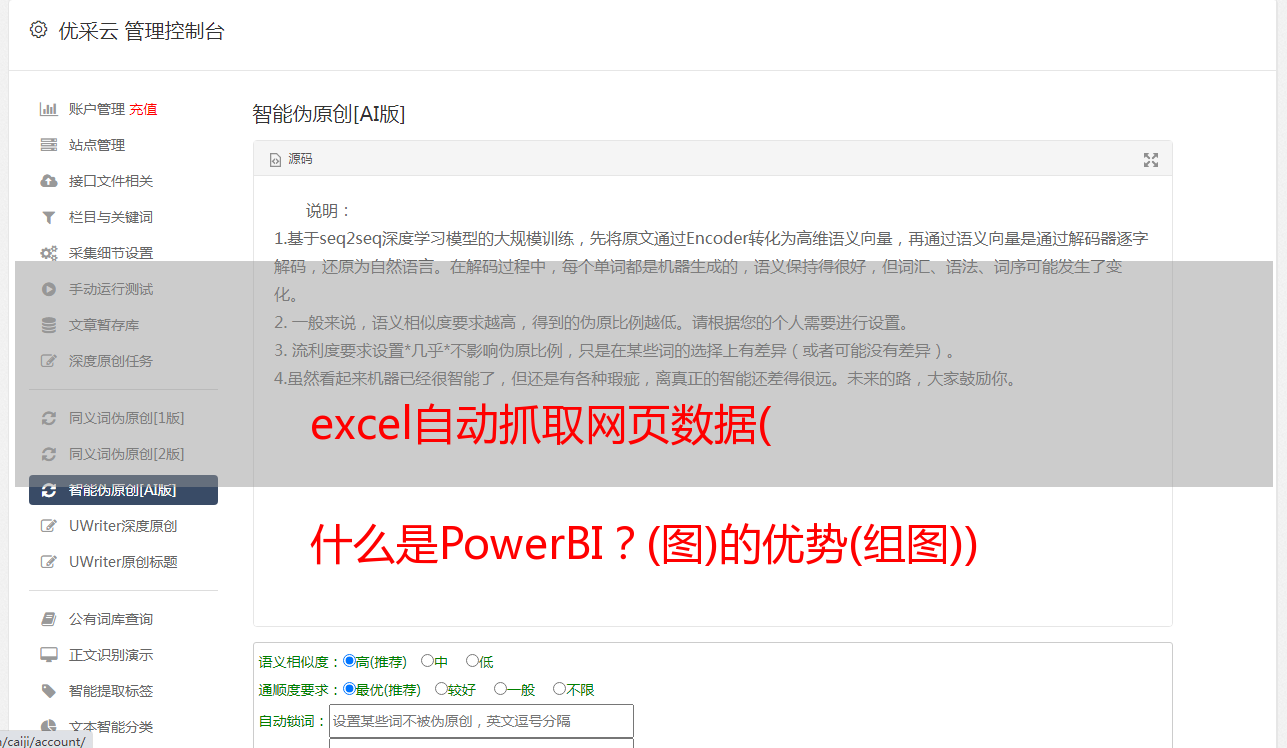Click the gear icon beside 优采云 管理控制台
This screenshot has width=1287, height=748.
[x=38, y=30]
